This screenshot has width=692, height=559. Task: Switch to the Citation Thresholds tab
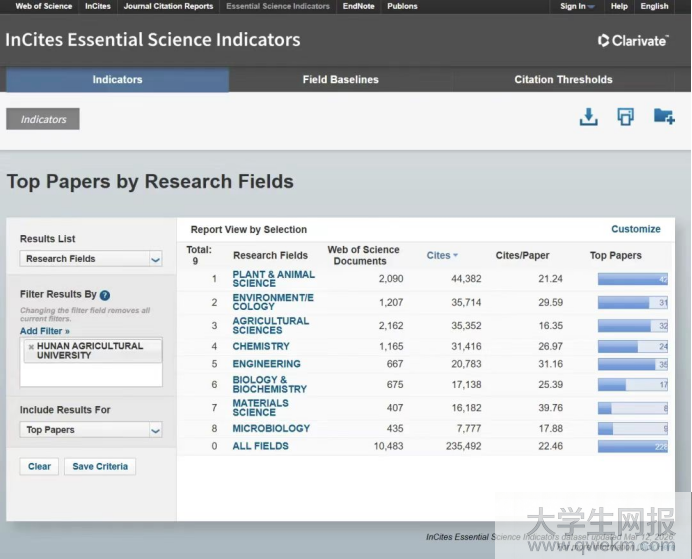click(x=563, y=80)
